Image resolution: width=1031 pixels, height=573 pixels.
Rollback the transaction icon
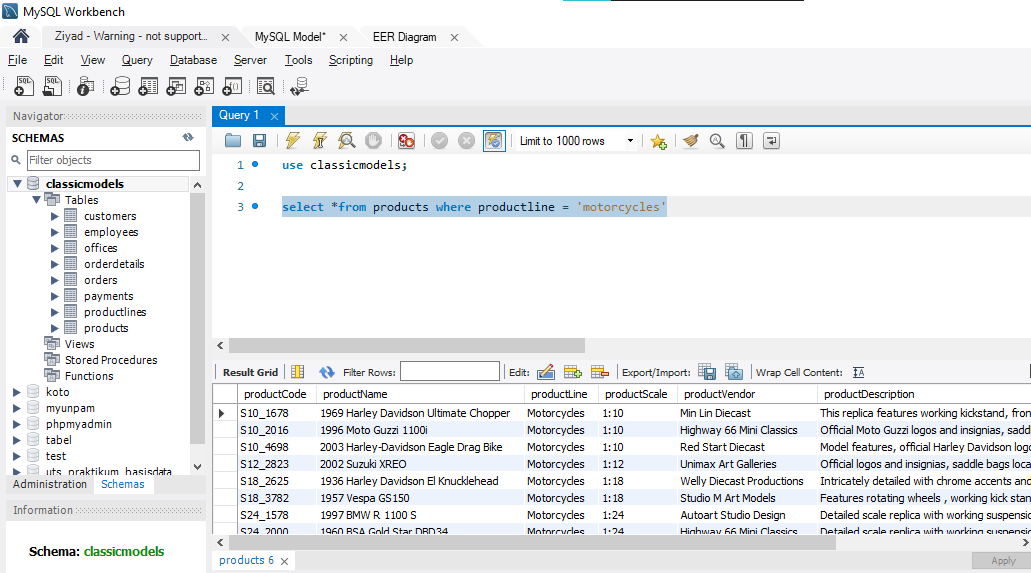coord(466,140)
